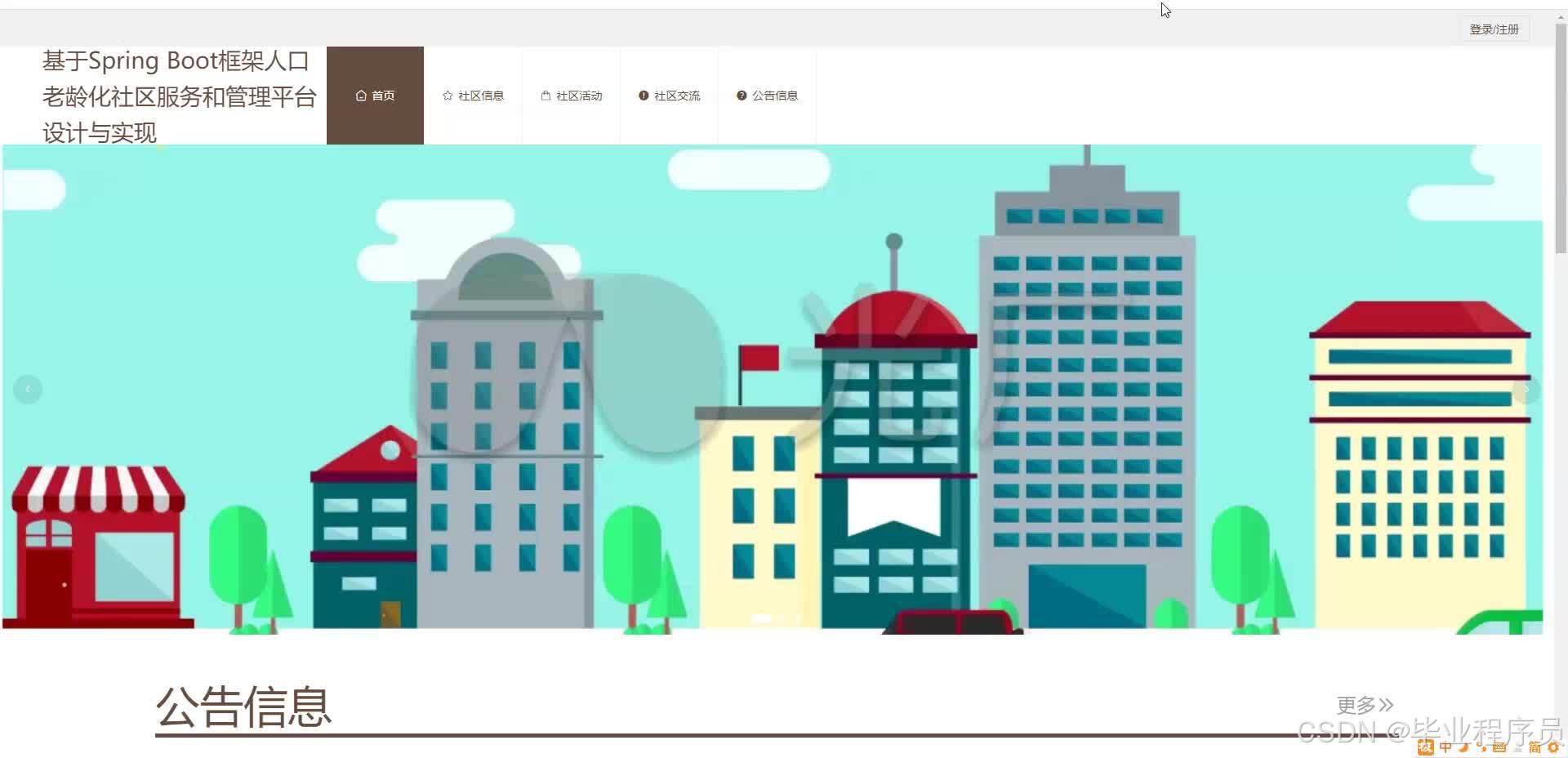This screenshot has height=758, width=1568.
Task: Click the orange IME logo icon
Action: [1426, 747]
